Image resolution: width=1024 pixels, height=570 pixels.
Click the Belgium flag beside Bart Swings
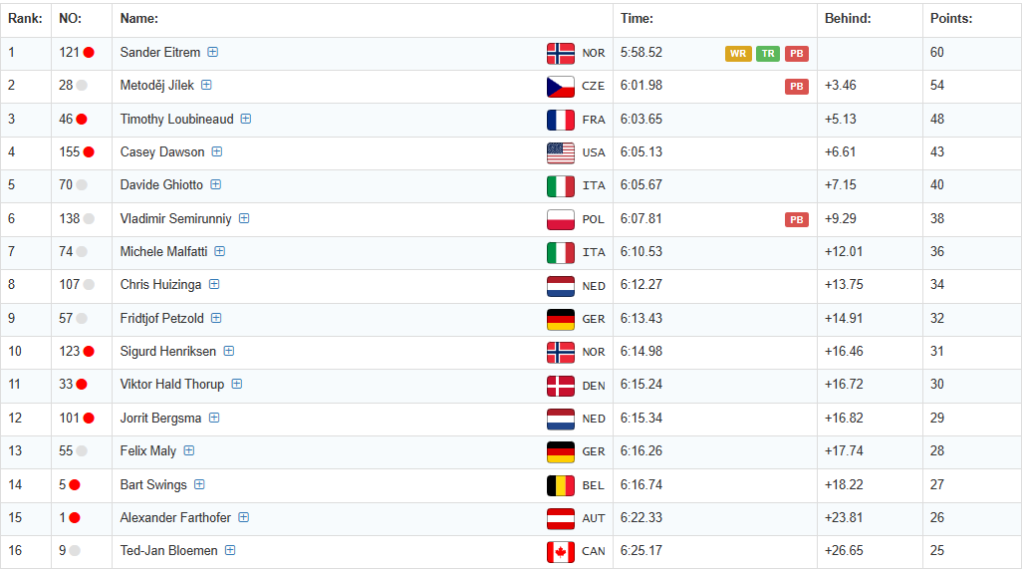point(560,485)
